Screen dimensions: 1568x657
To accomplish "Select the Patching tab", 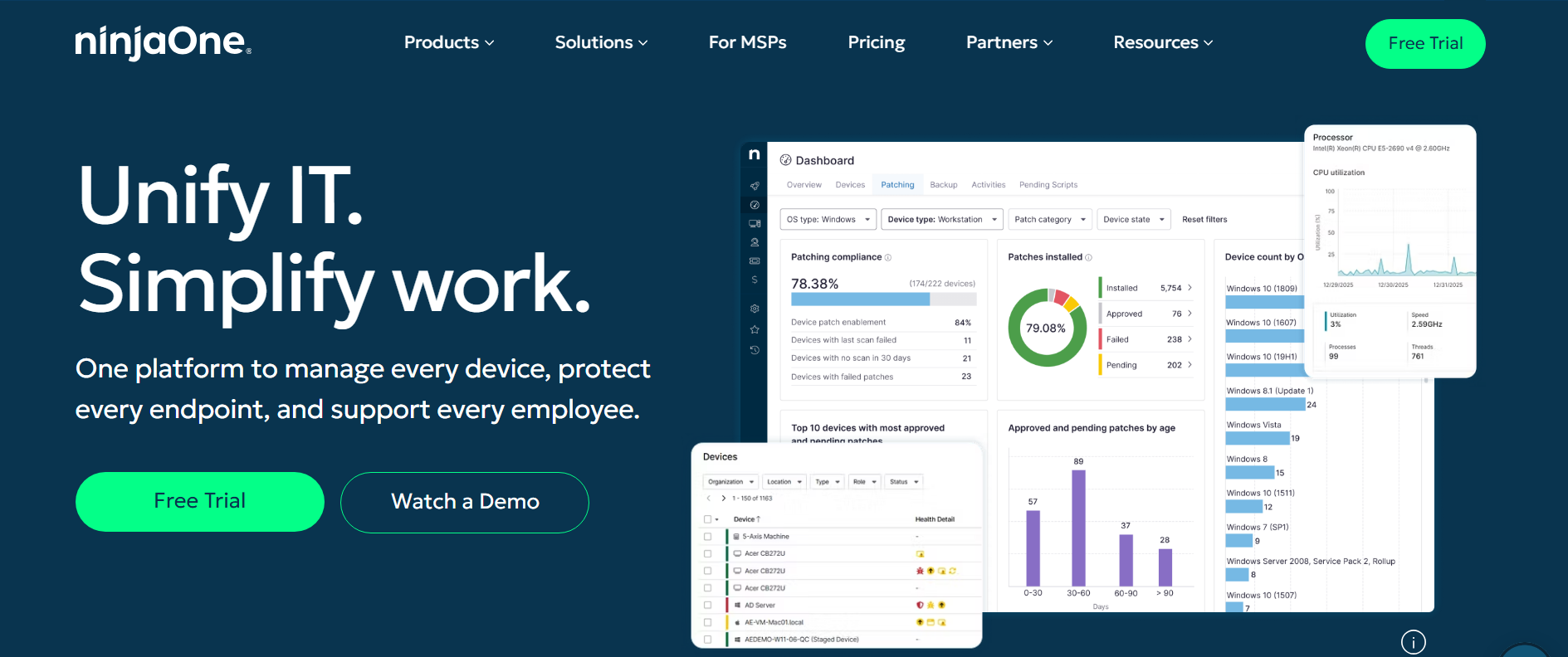I will click(897, 185).
